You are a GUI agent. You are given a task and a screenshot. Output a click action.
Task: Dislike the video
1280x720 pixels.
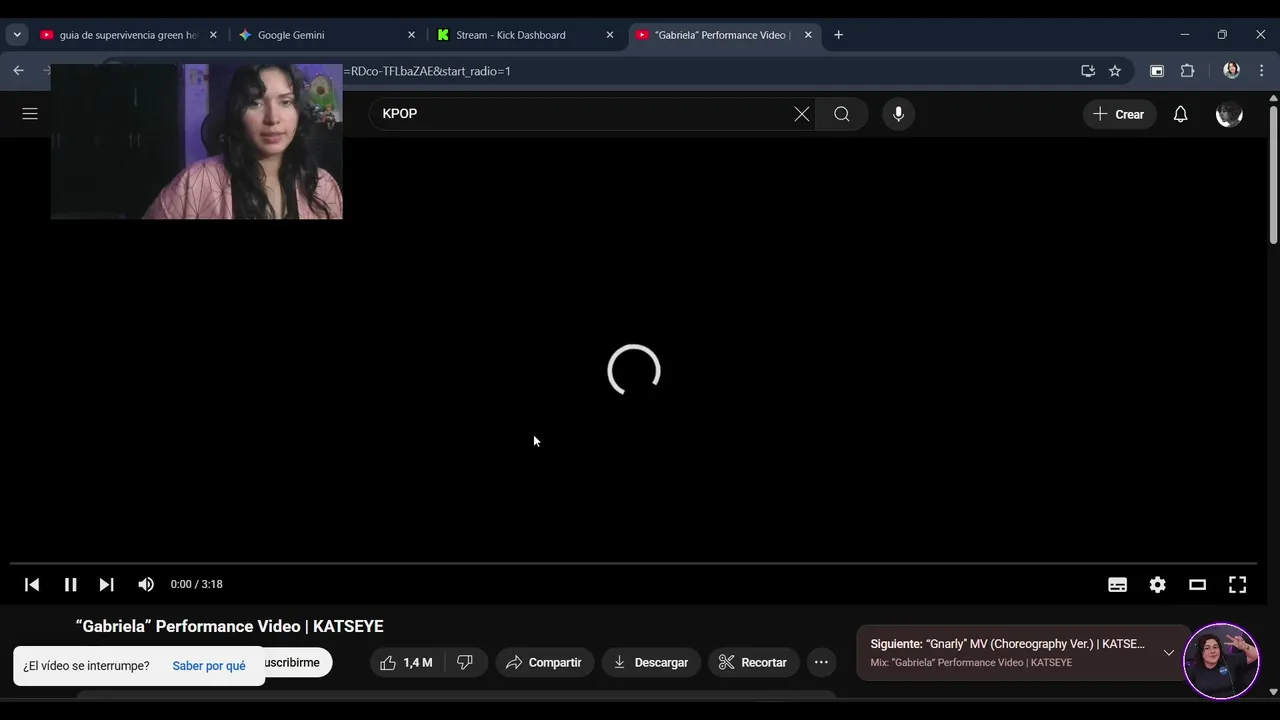click(x=465, y=662)
